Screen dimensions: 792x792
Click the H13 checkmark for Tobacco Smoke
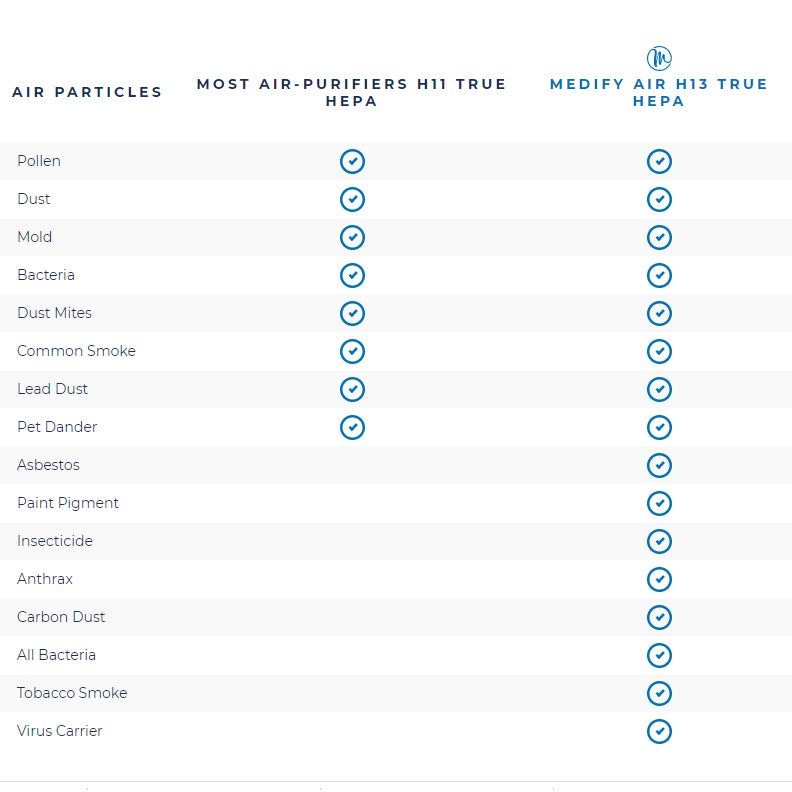point(659,694)
